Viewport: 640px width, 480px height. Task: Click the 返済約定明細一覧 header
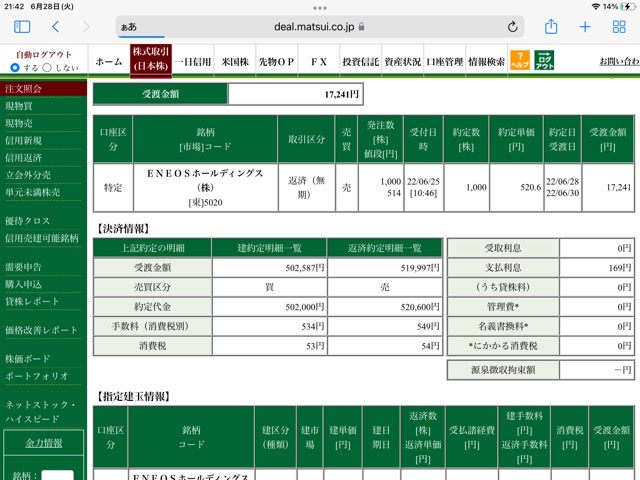pyautogui.click(x=384, y=248)
